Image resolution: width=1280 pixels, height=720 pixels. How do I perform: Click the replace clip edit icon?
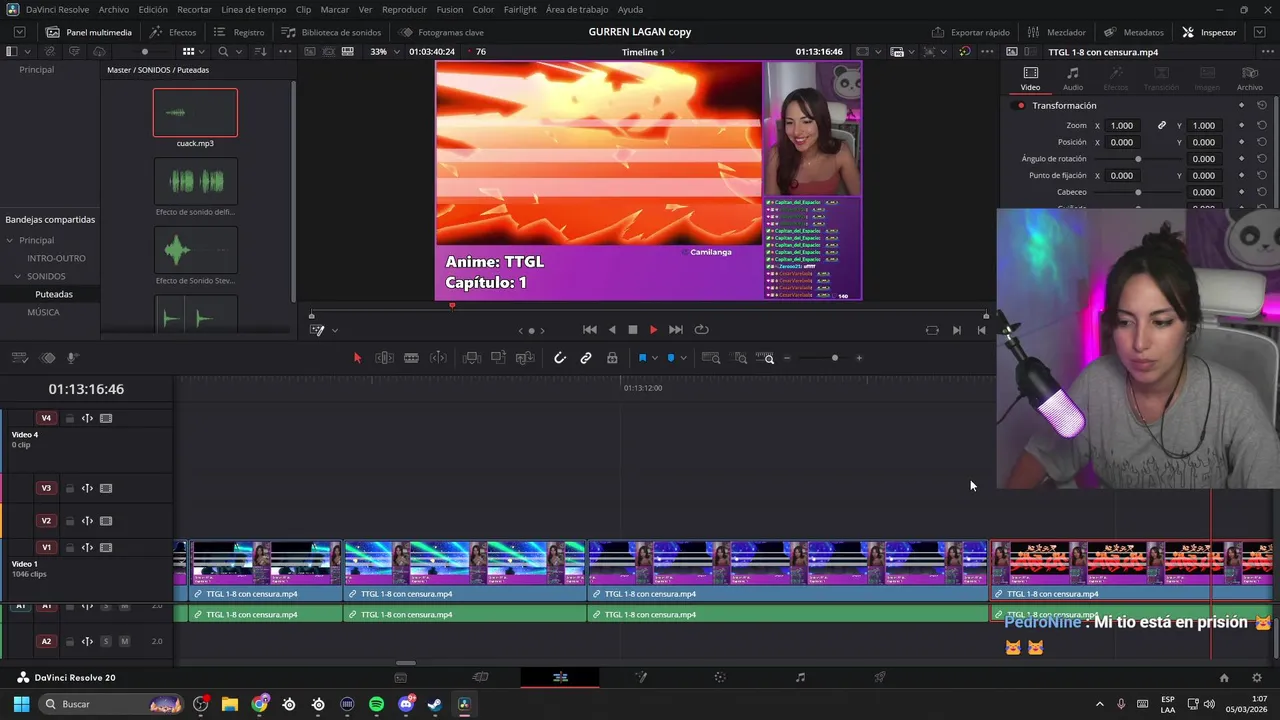point(525,358)
